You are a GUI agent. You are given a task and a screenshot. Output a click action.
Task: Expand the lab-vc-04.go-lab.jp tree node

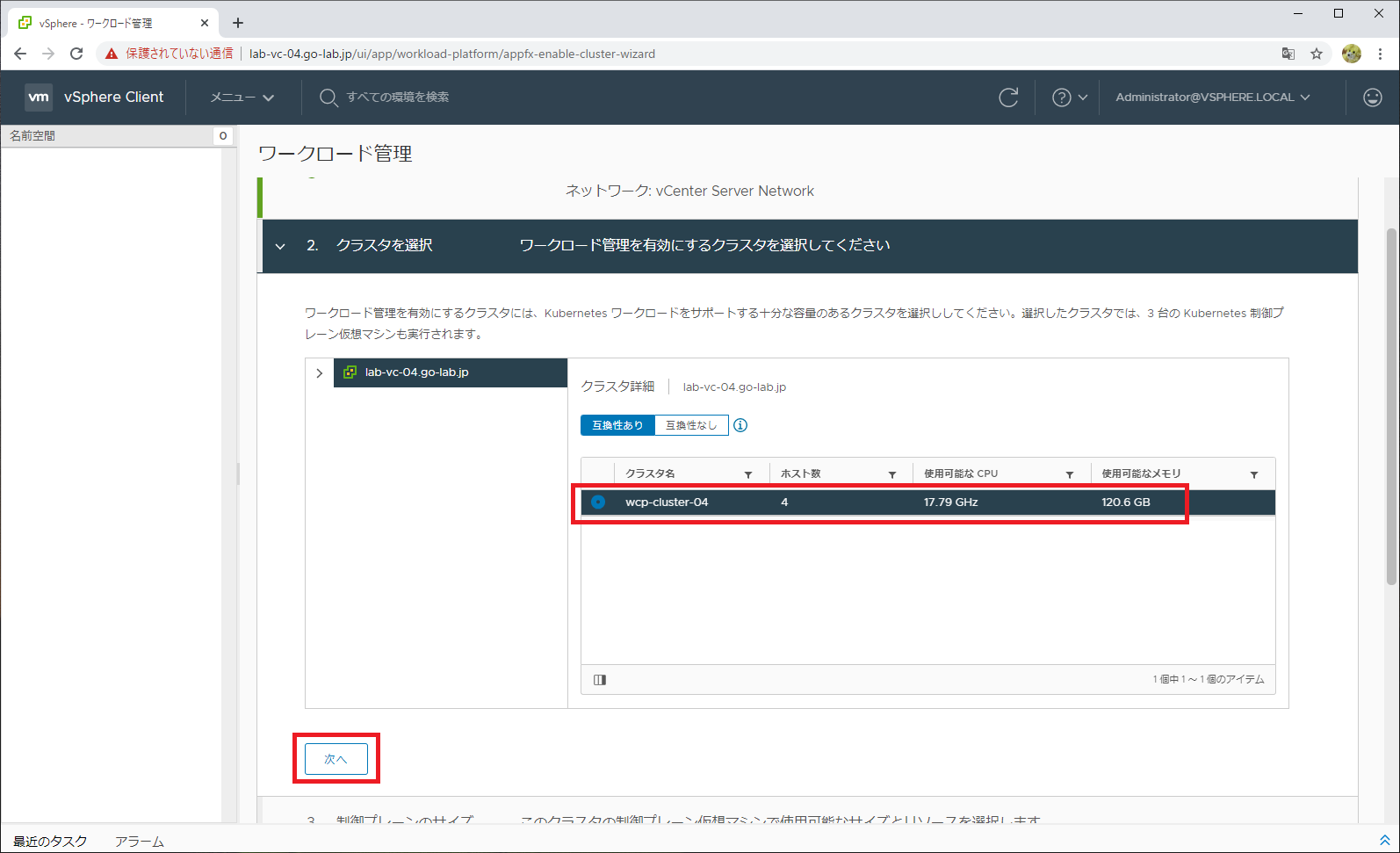319,372
